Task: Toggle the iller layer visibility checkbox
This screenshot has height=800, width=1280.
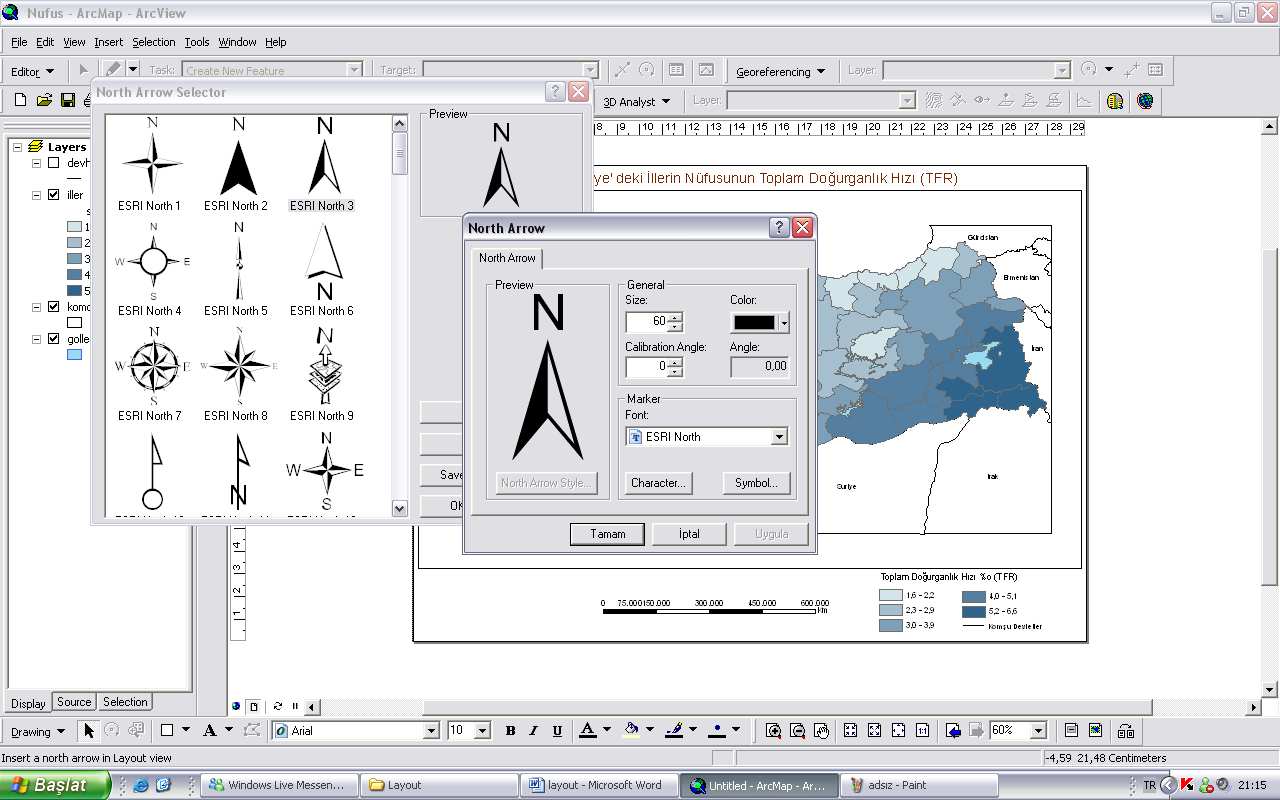Action: 54,195
